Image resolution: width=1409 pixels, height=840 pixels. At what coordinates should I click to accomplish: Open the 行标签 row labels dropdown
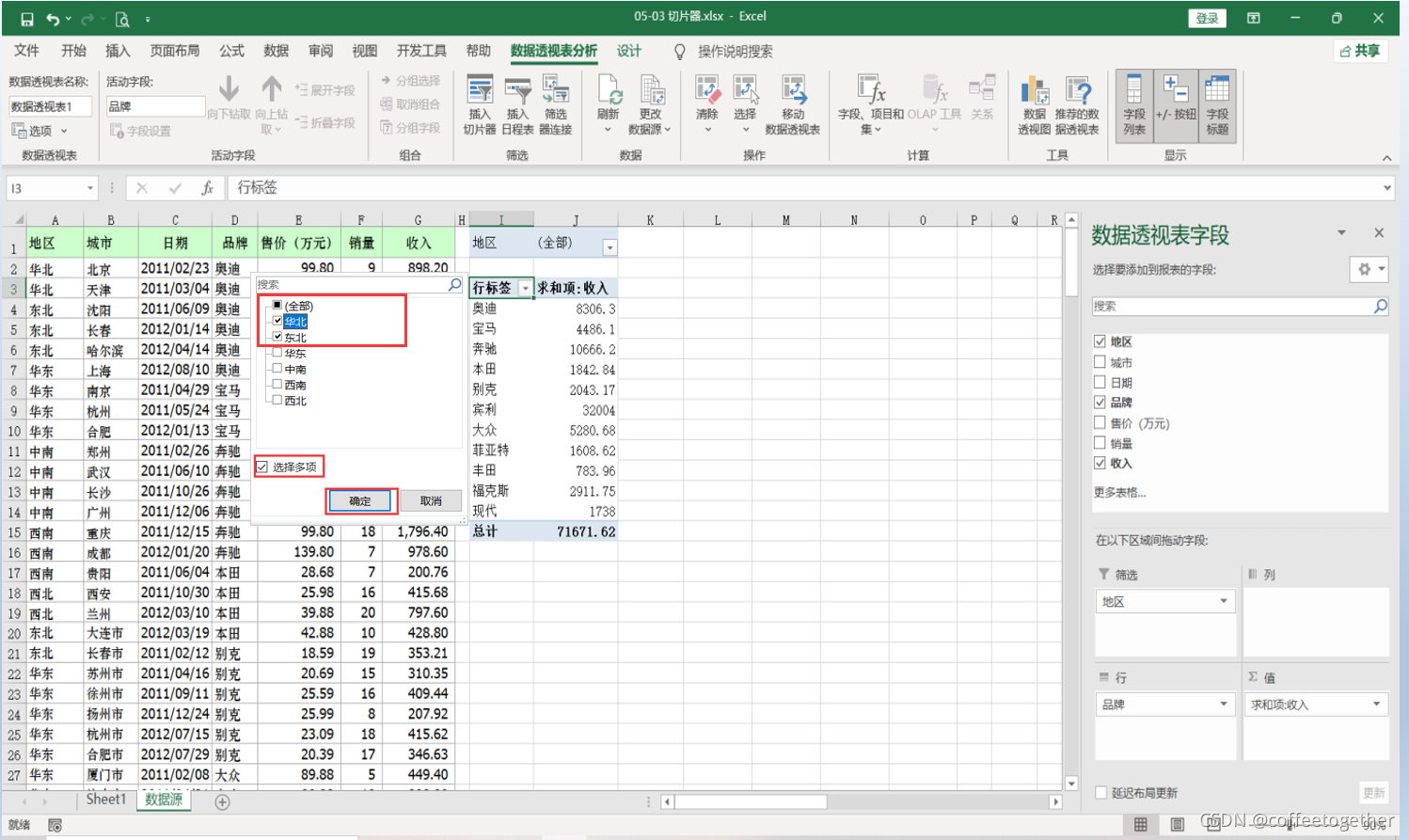tap(525, 289)
